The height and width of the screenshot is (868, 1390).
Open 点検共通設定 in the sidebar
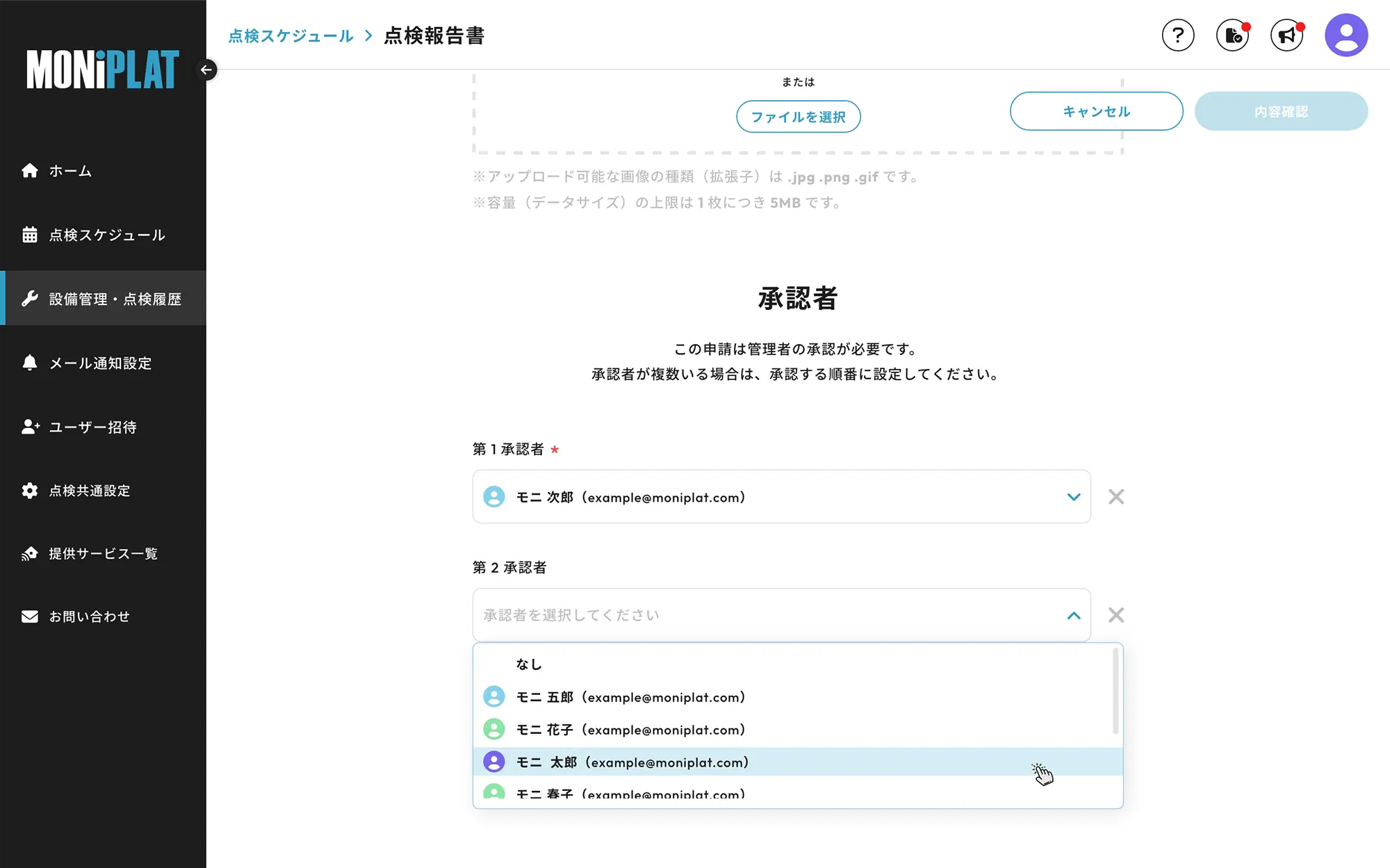(x=103, y=491)
